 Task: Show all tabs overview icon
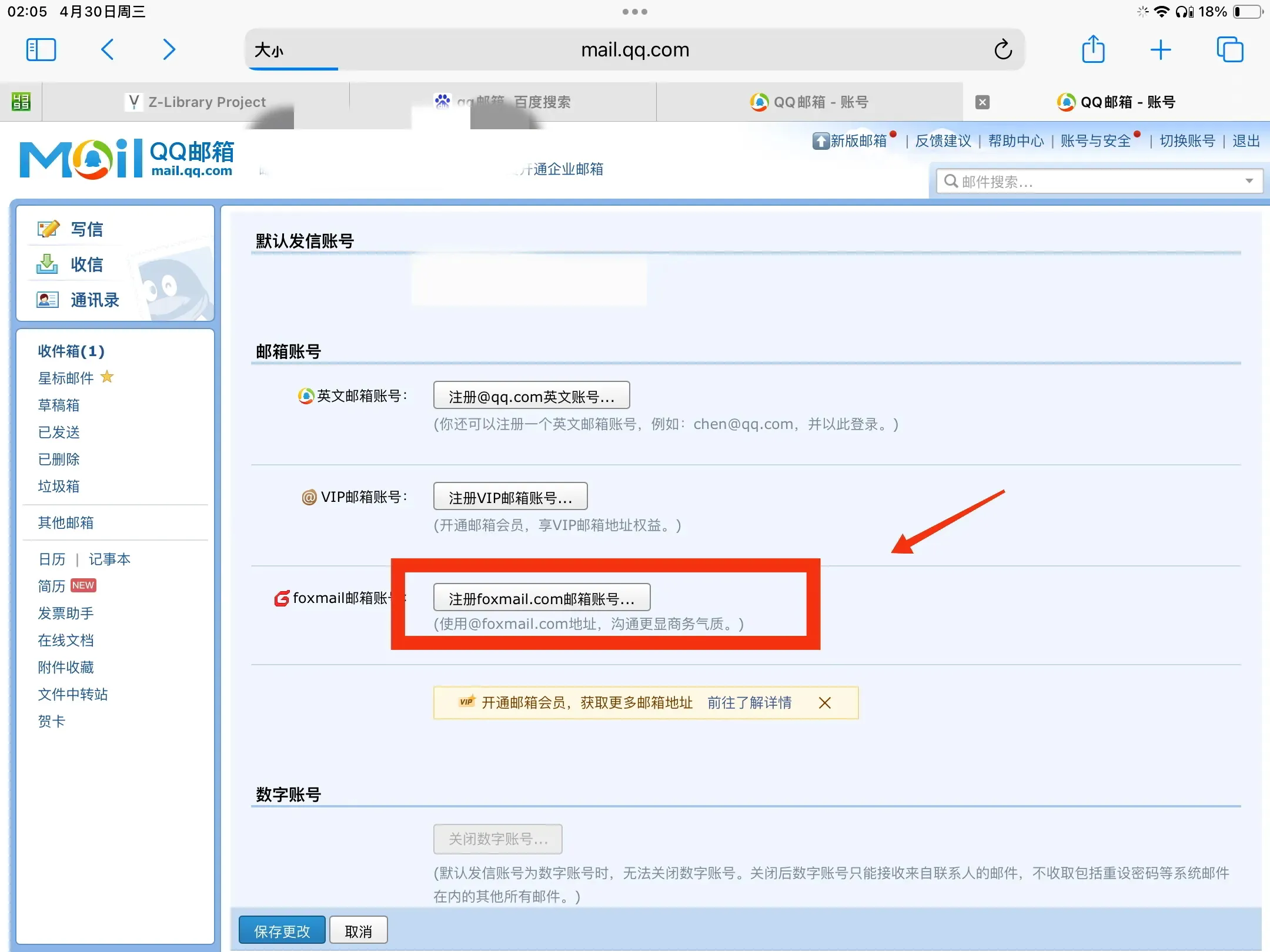1230,49
